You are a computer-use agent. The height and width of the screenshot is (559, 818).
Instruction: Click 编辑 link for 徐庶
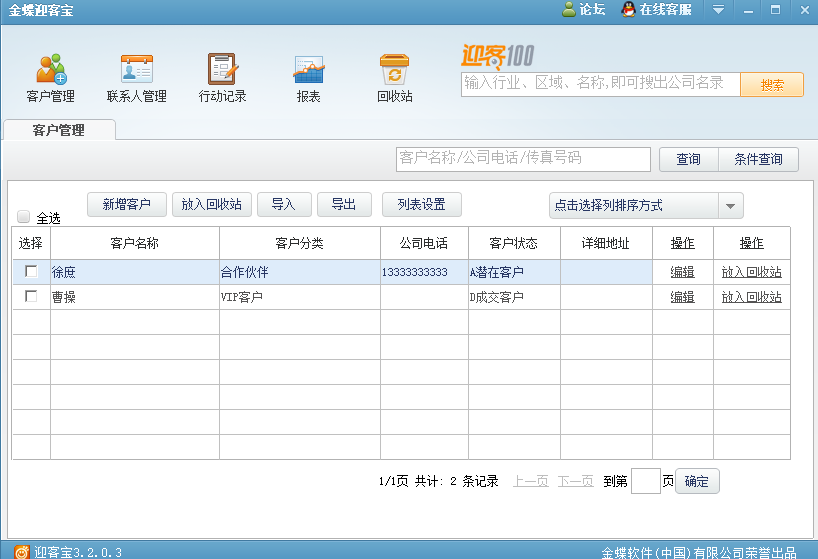[682, 272]
